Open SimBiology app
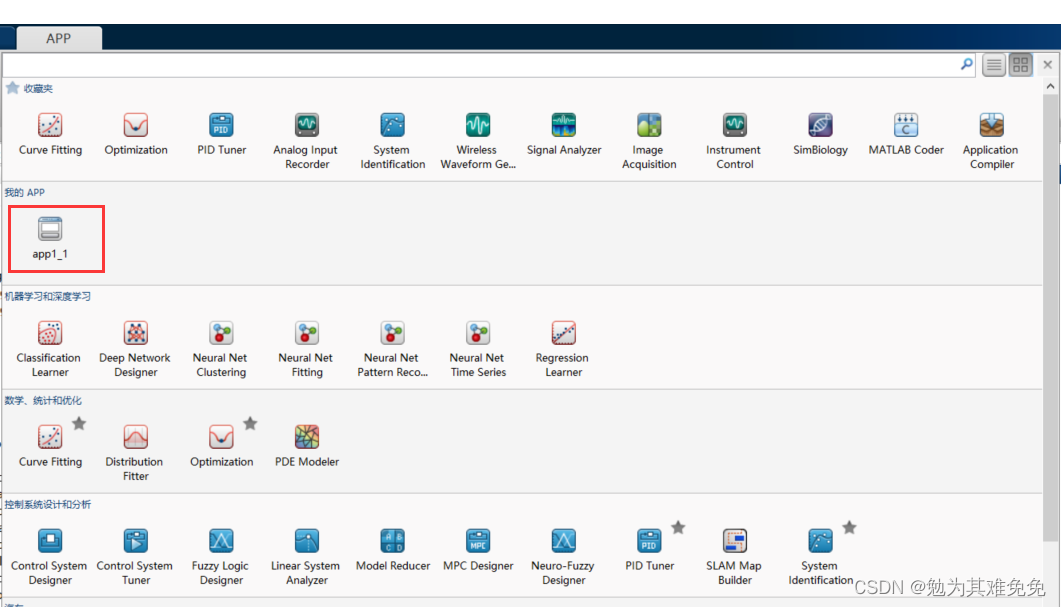 [820, 134]
